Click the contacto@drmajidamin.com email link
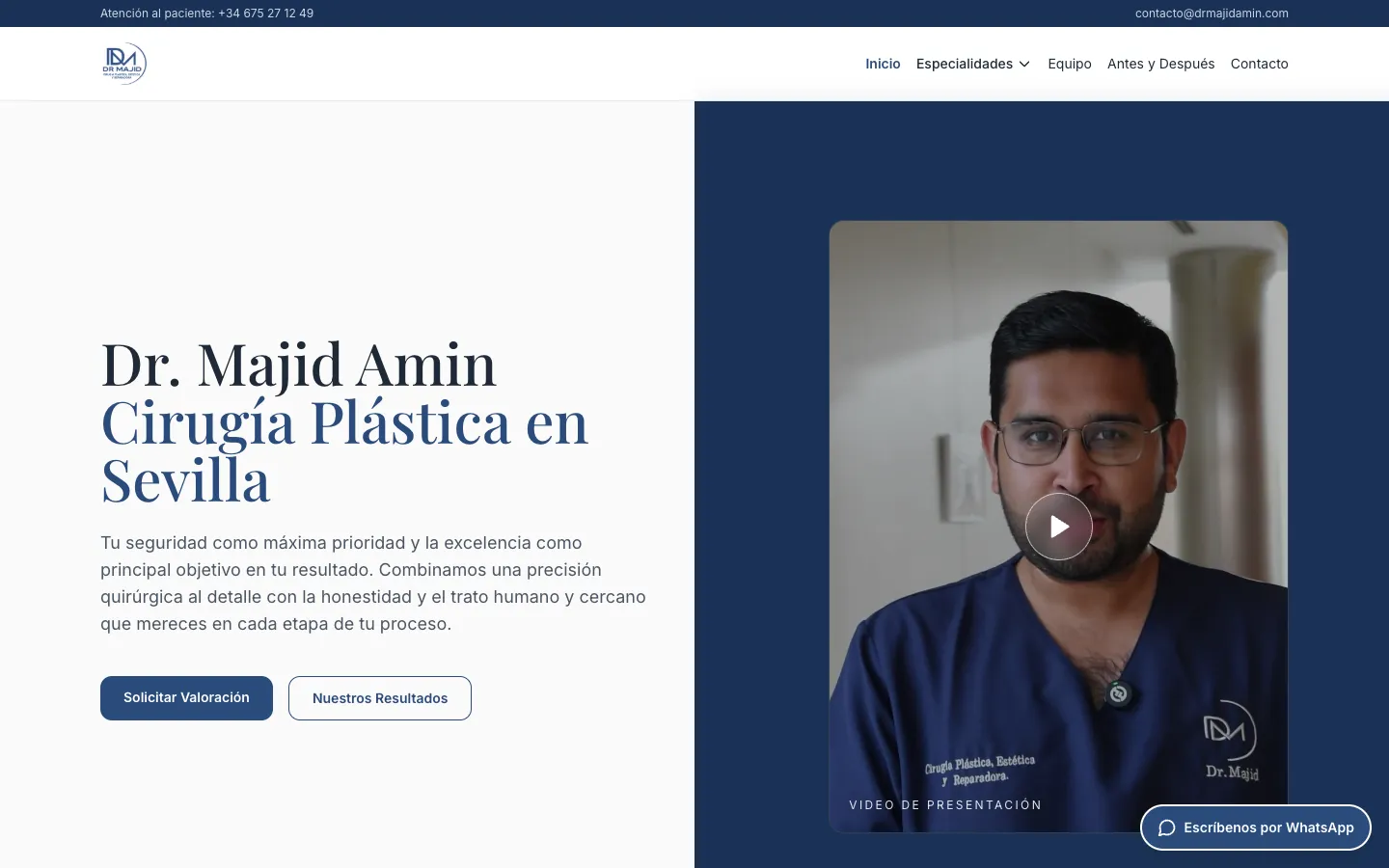This screenshot has width=1389, height=868. tap(1212, 14)
